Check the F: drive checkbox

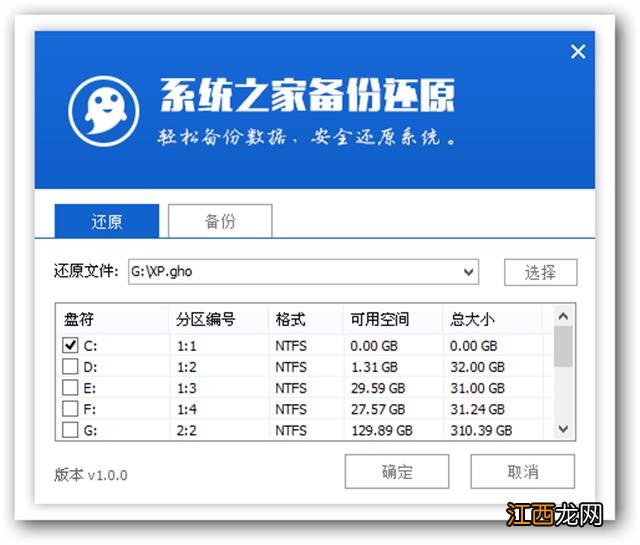pos(70,409)
